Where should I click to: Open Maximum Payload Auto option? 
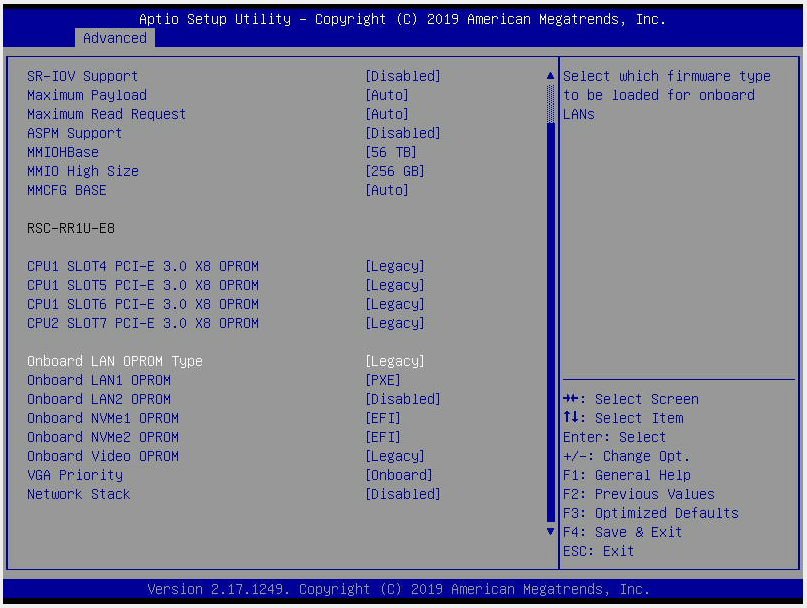tap(387, 95)
